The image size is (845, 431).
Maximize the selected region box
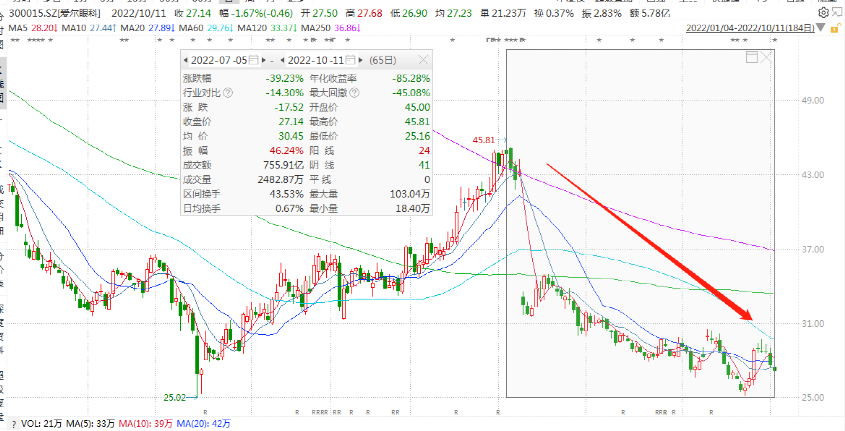(x=751, y=58)
